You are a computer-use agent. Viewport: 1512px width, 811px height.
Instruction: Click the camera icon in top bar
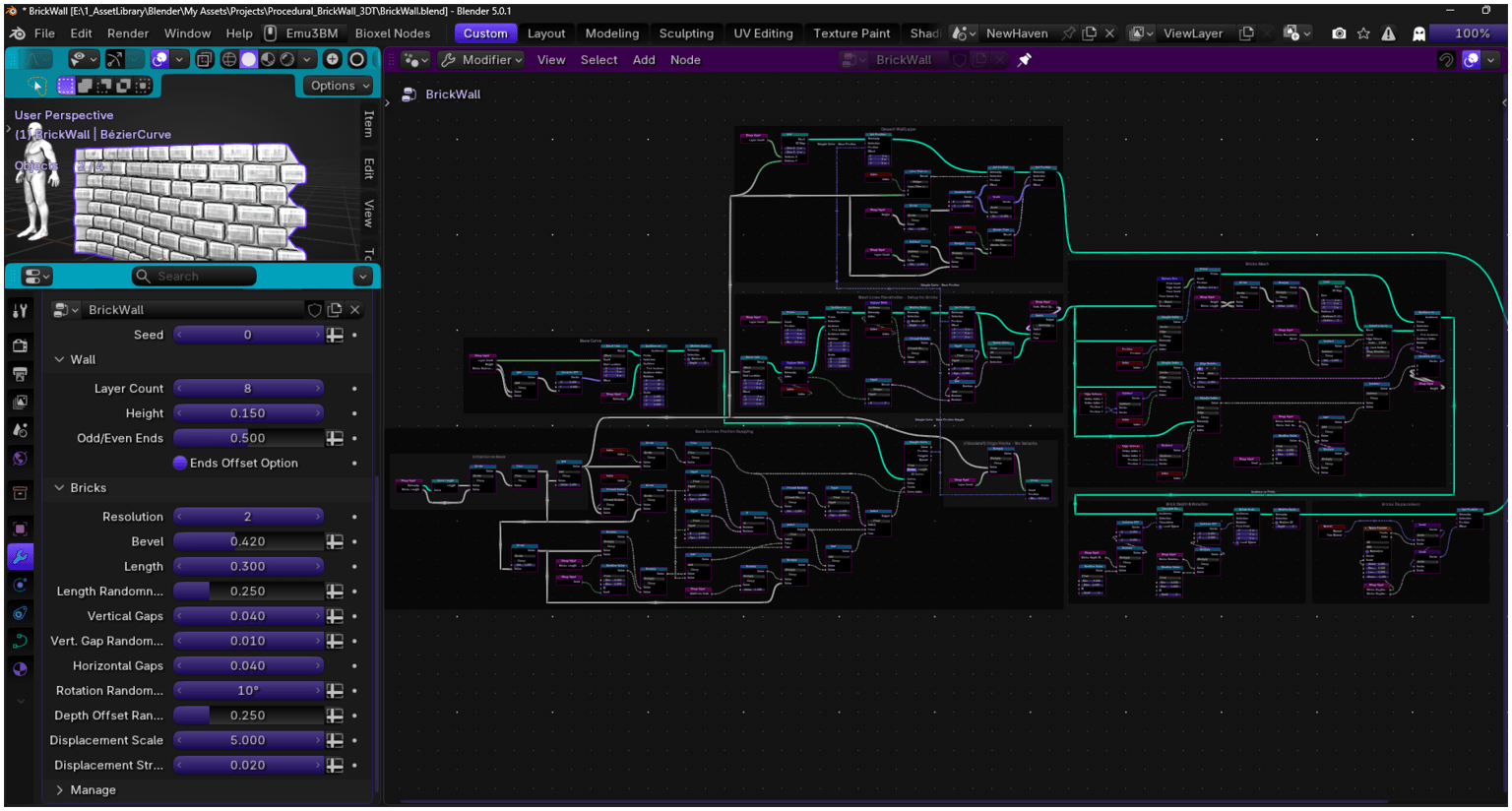coord(1339,33)
